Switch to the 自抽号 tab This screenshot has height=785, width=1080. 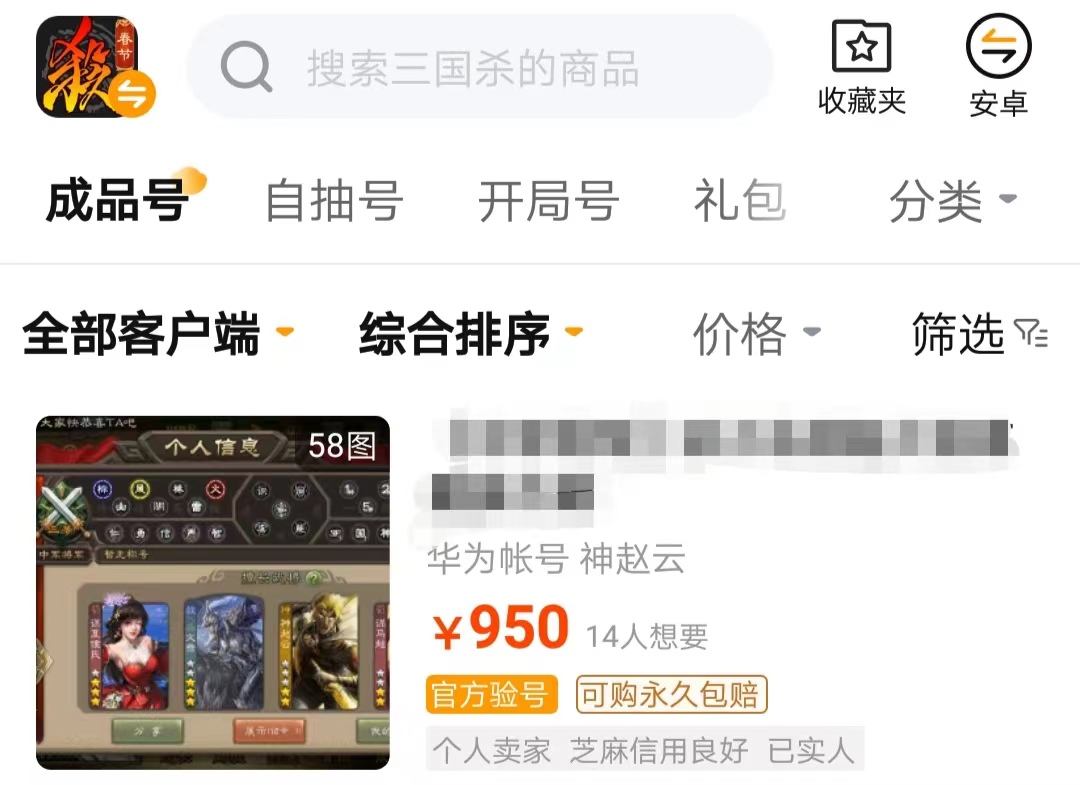pos(334,200)
